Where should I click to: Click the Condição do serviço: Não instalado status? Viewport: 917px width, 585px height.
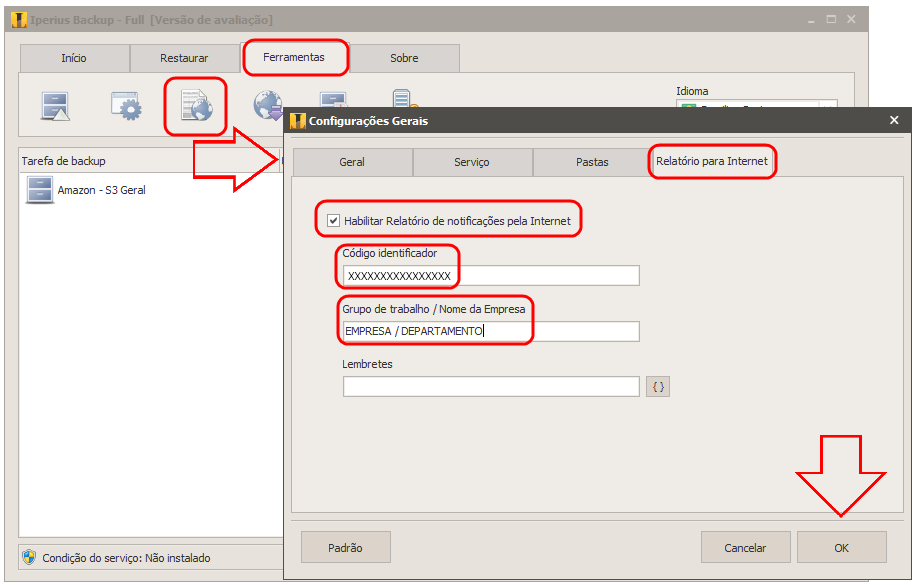click(x=126, y=558)
